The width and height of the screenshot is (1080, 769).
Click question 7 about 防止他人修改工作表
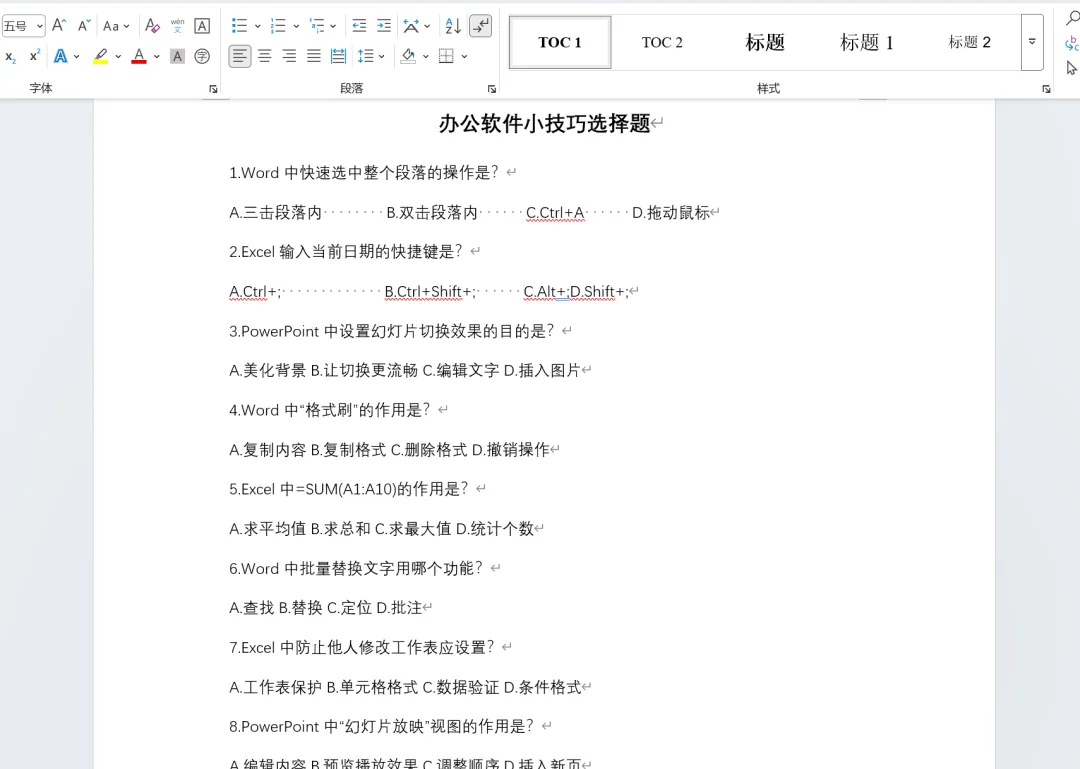click(x=362, y=648)
